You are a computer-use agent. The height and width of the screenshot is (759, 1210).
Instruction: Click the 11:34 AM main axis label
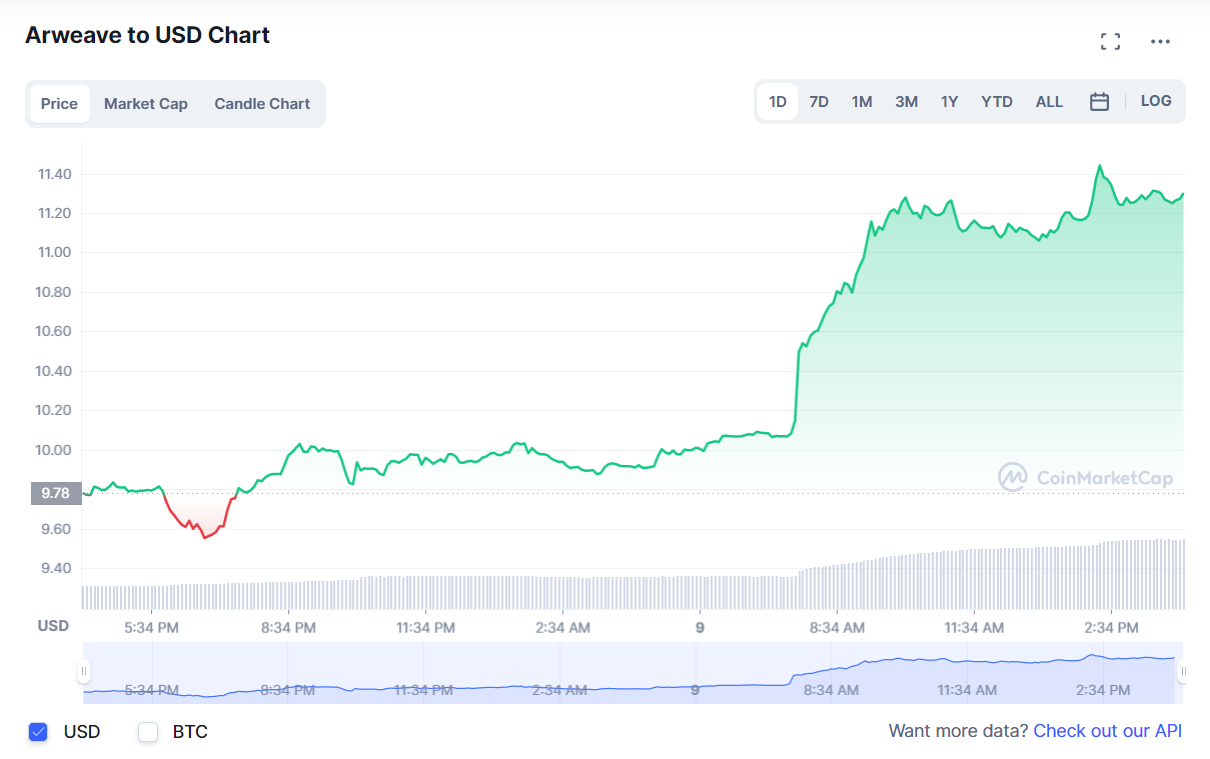tap(974, 628)
